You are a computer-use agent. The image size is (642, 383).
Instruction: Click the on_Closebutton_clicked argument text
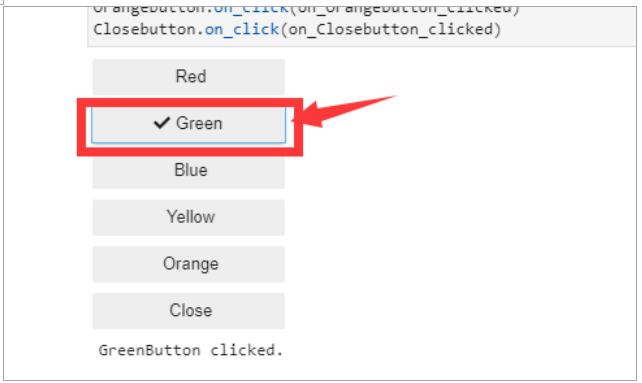tap(391, 29)
